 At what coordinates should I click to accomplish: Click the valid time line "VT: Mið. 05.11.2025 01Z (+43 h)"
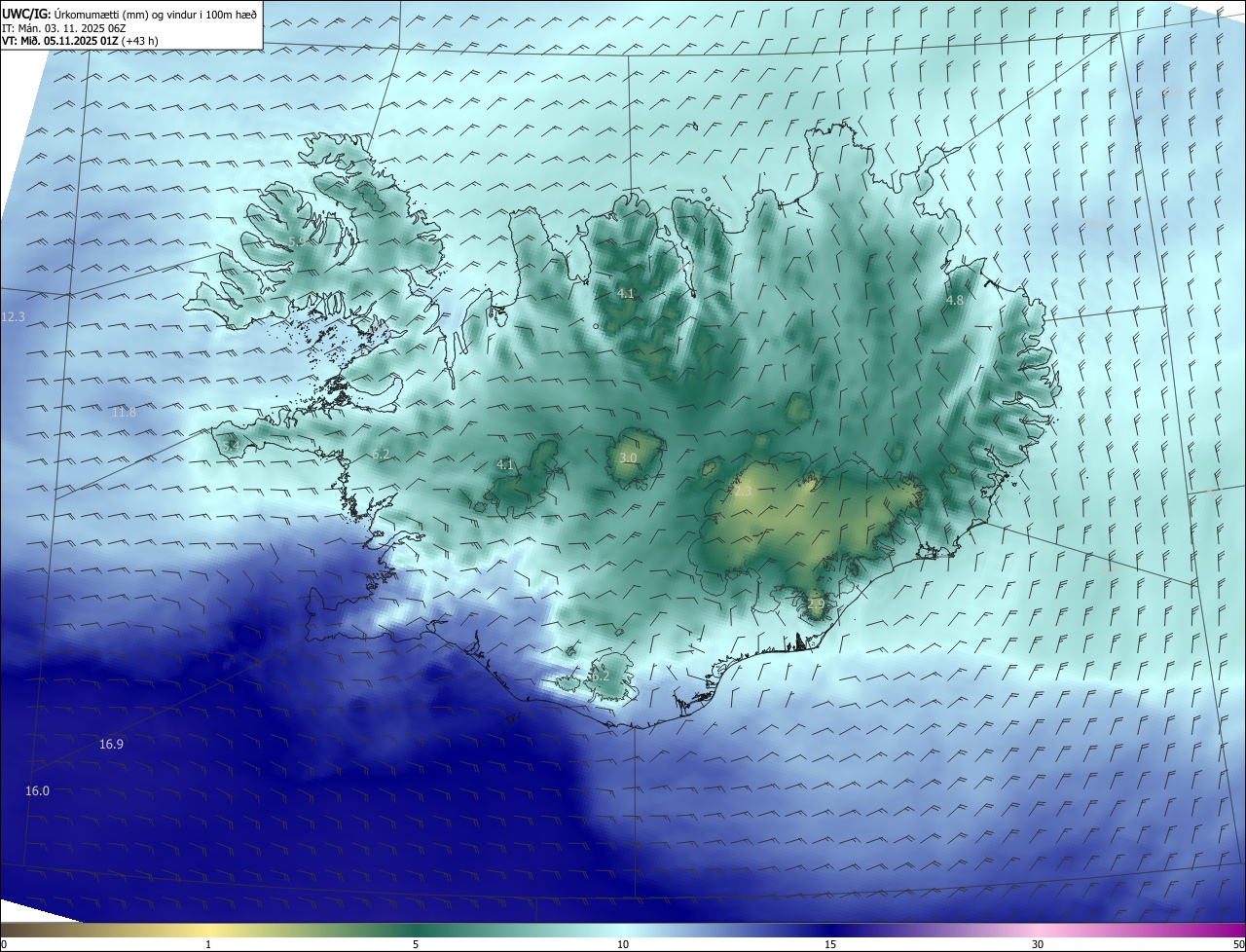pyautogui.click(x=80, y=41)
